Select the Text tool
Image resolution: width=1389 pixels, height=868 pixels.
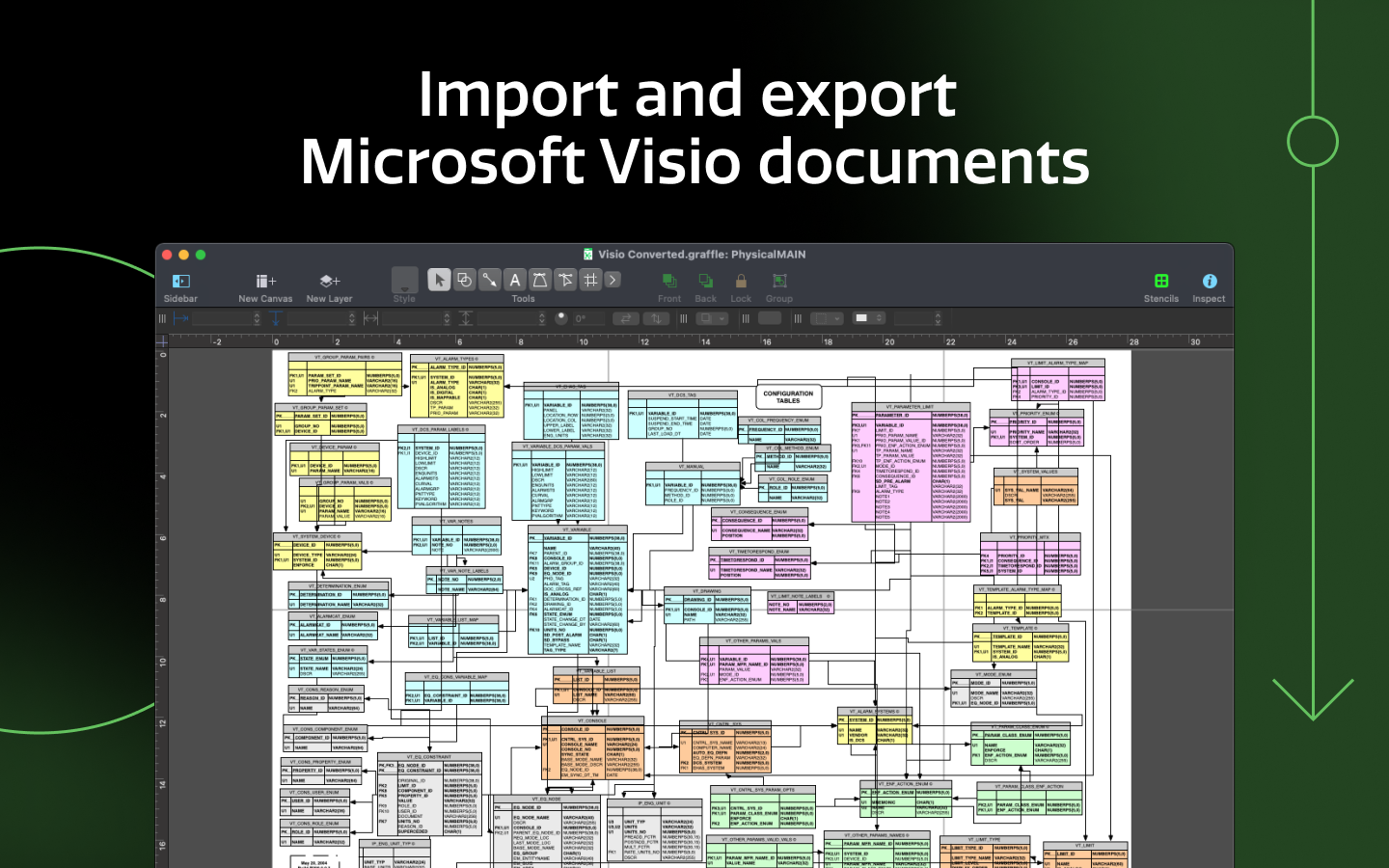514,280
